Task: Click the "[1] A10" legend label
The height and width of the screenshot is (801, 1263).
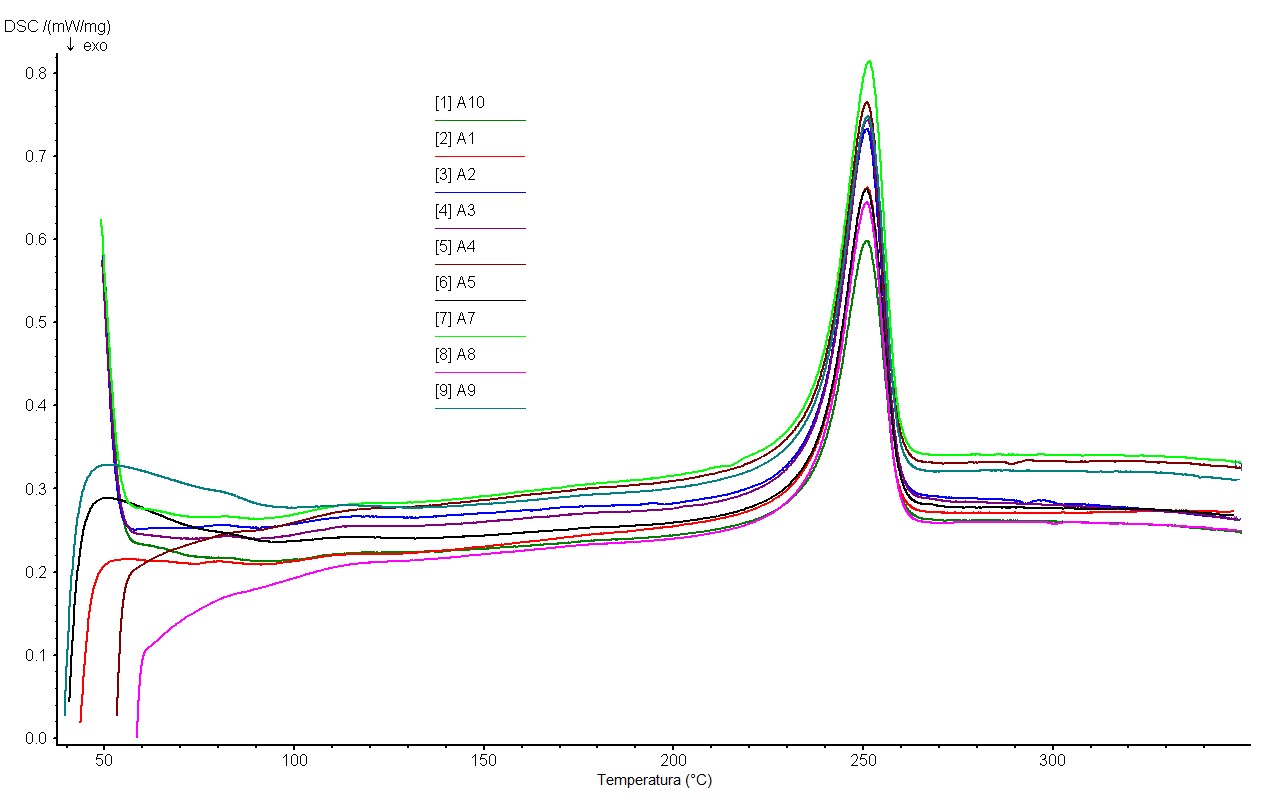Action: [460, 103]
